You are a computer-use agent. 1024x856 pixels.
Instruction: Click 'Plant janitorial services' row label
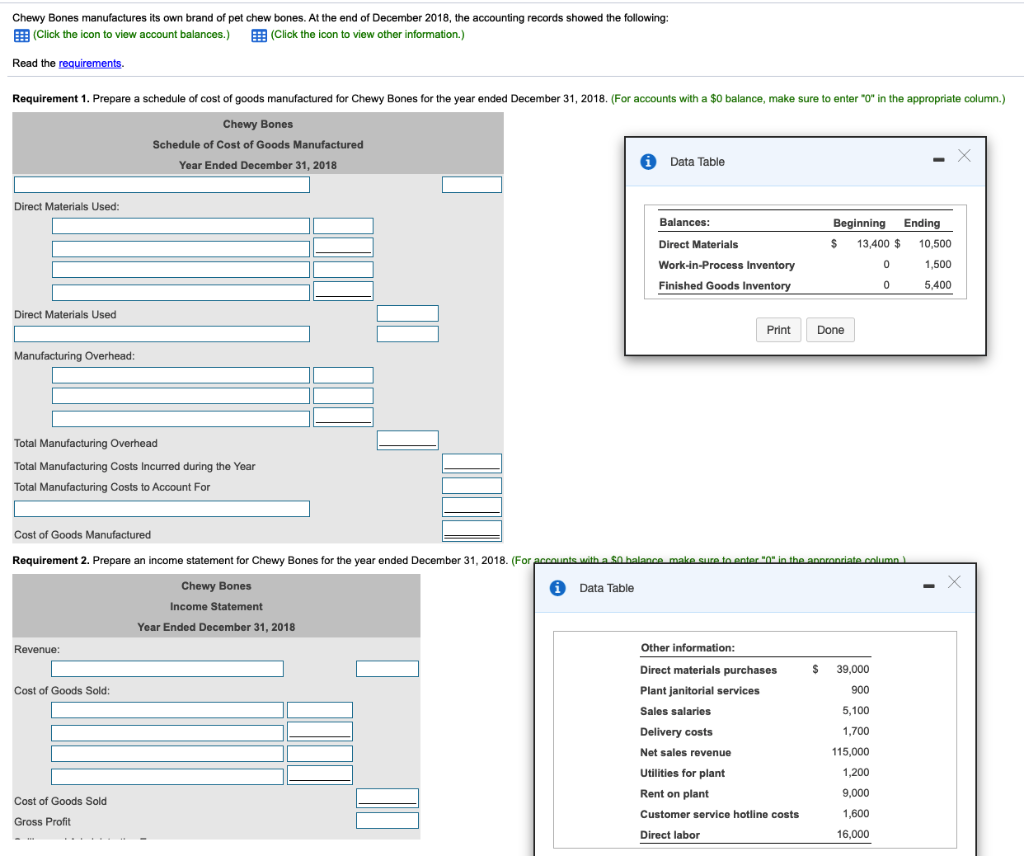[x=699, y=691]
